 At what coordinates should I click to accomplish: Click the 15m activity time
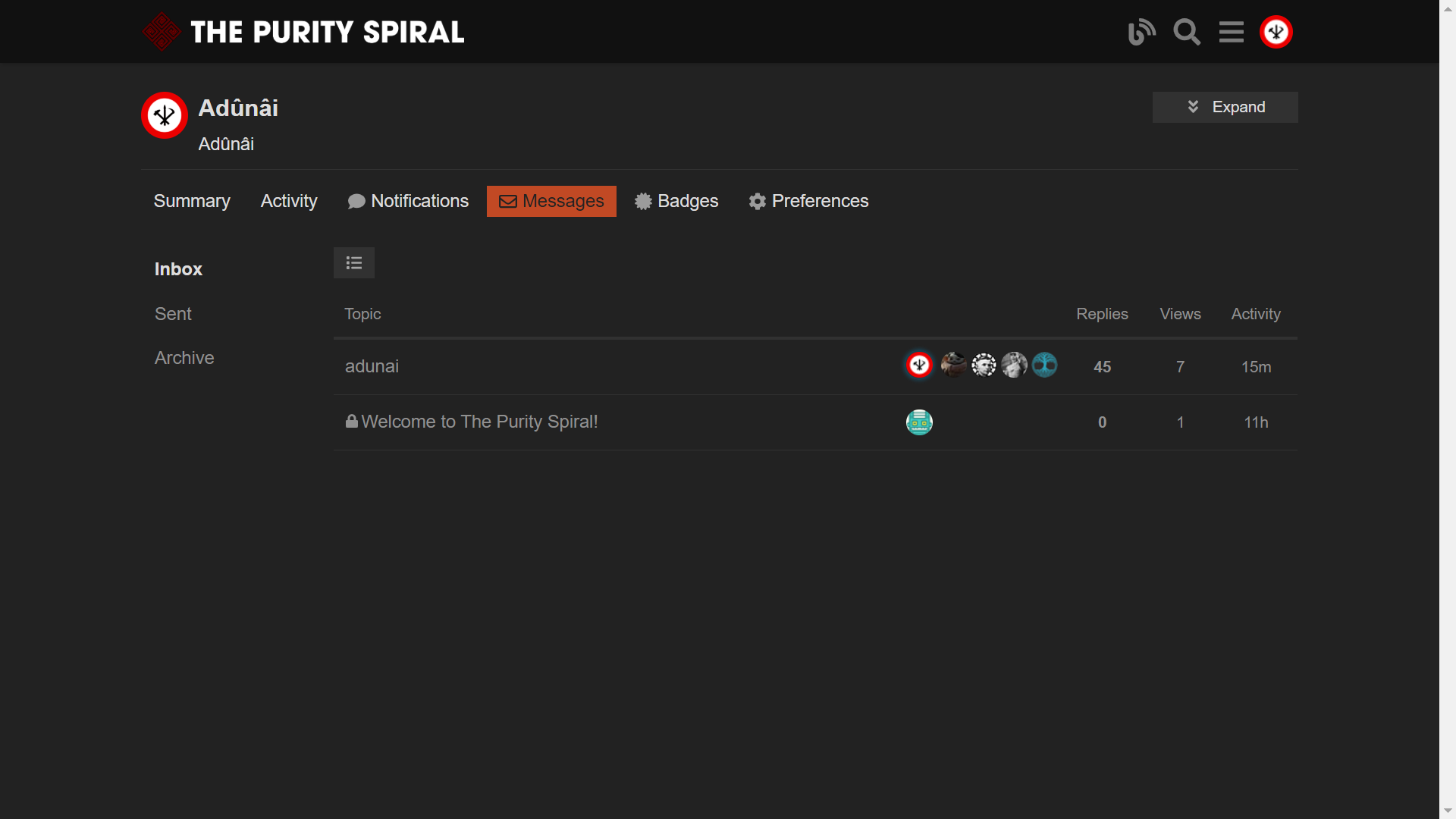click(x=1256, y=367)
